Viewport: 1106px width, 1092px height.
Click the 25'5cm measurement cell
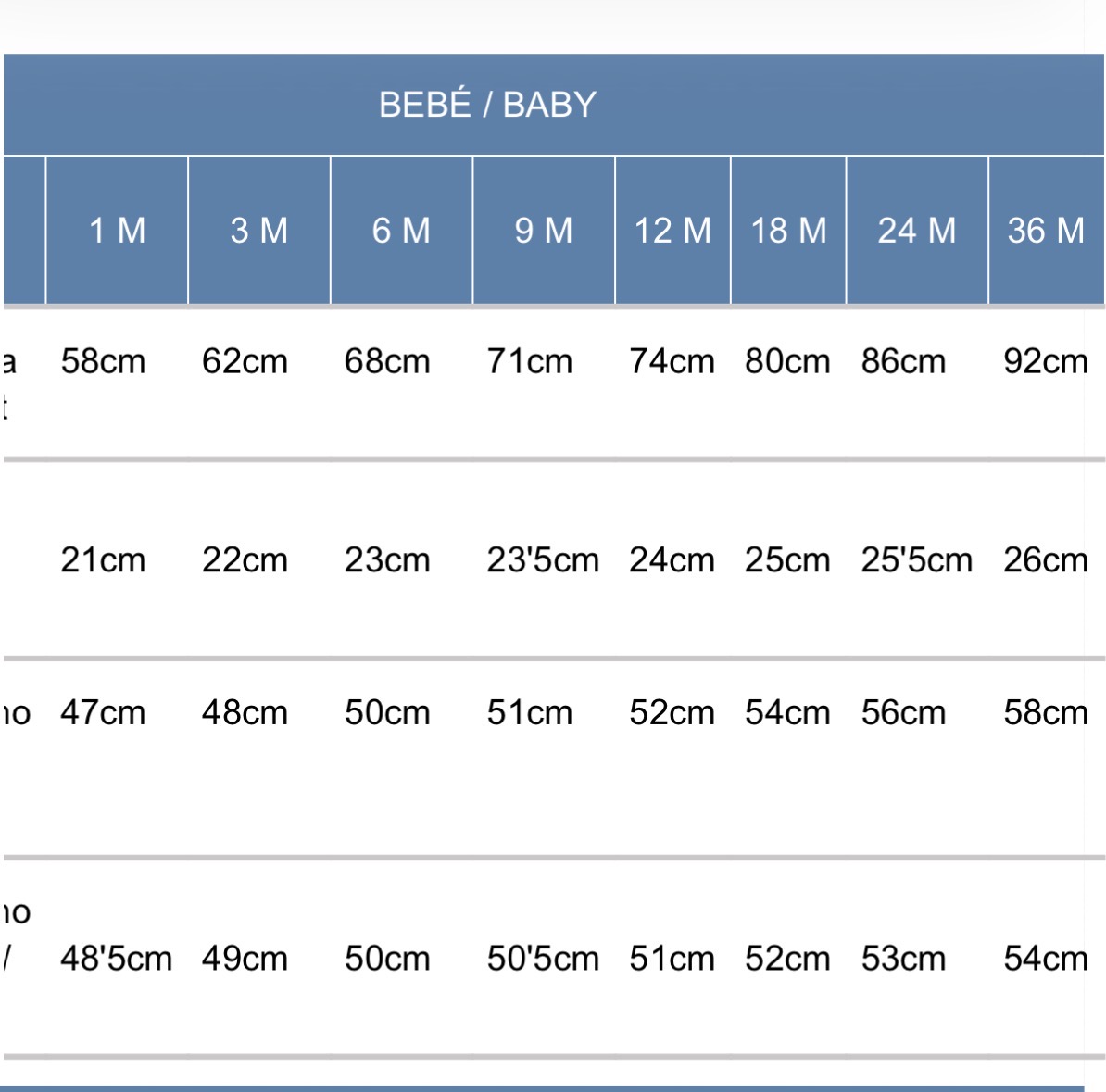tap(917, 560)
